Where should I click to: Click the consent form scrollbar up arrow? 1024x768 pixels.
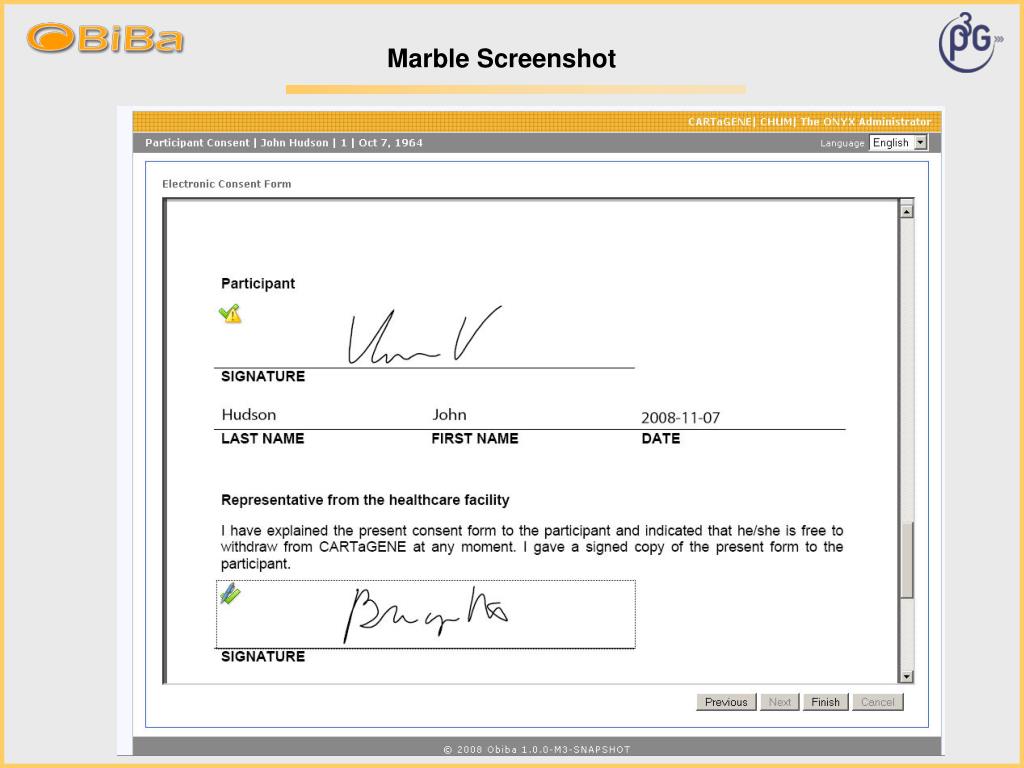[x=906, y=211]
